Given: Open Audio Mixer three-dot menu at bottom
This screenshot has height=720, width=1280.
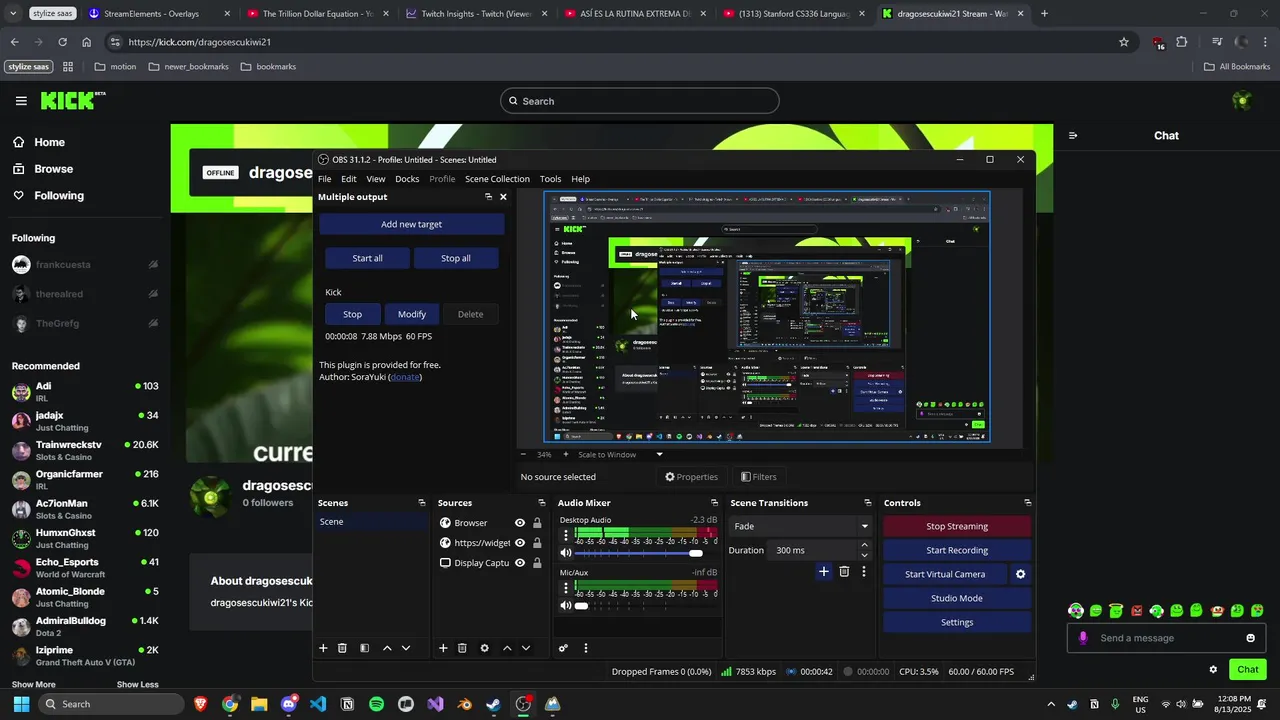Looking at the screenshot, I should tap(586, 648).
